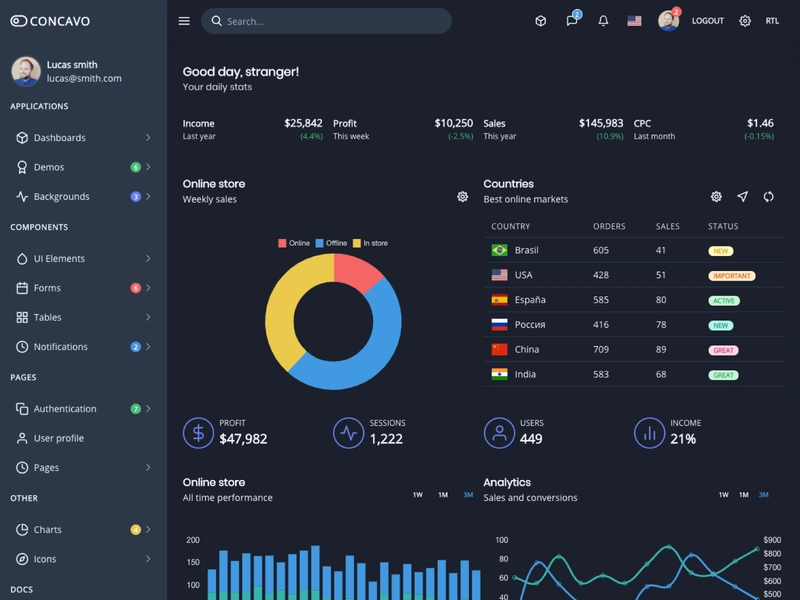Image resolution: width=800 pixels, height=600 pixels.
Task: Click the Users person circle icon
Action: pos(499,433)
